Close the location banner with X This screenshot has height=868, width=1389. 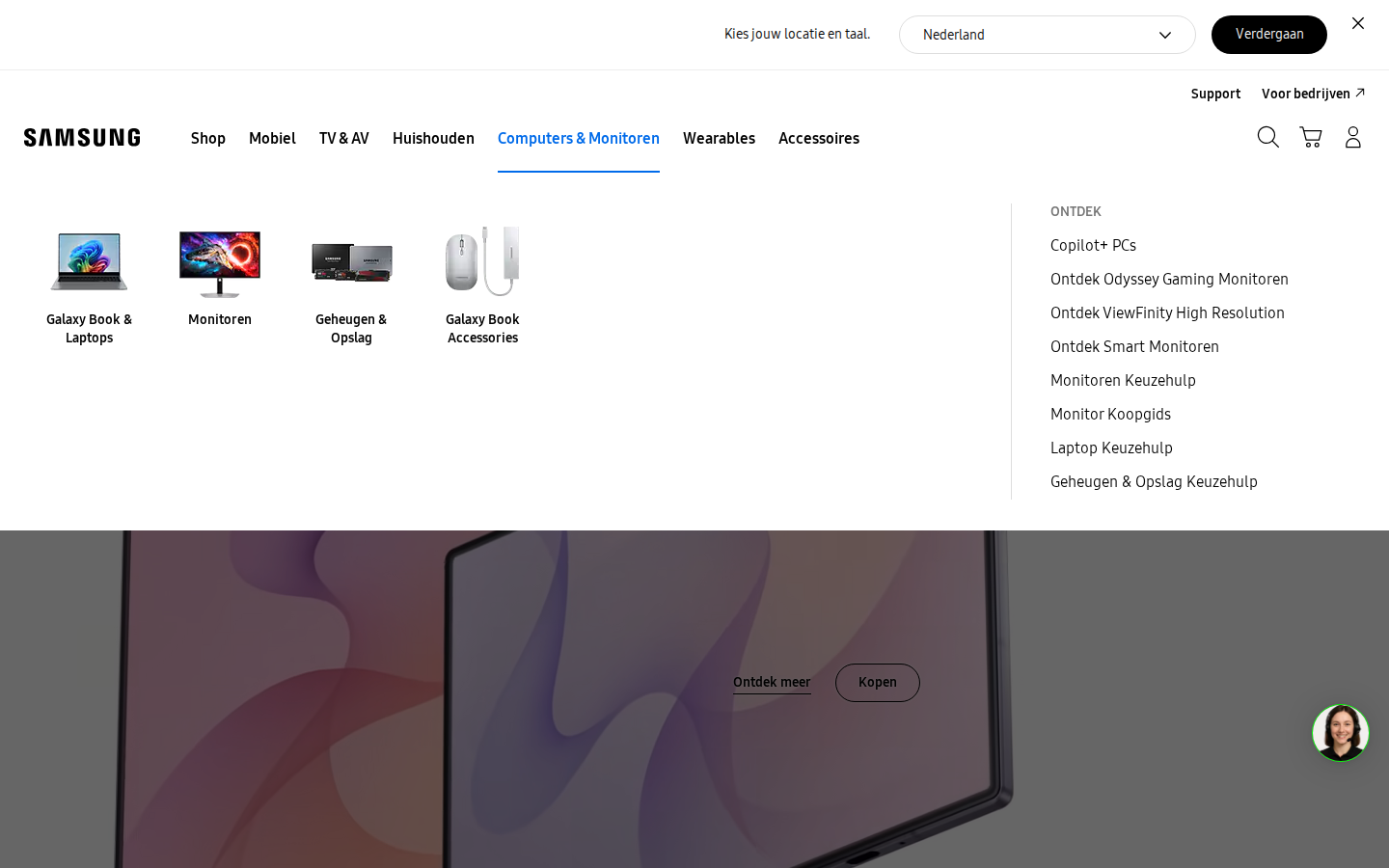click(1358, 23)
